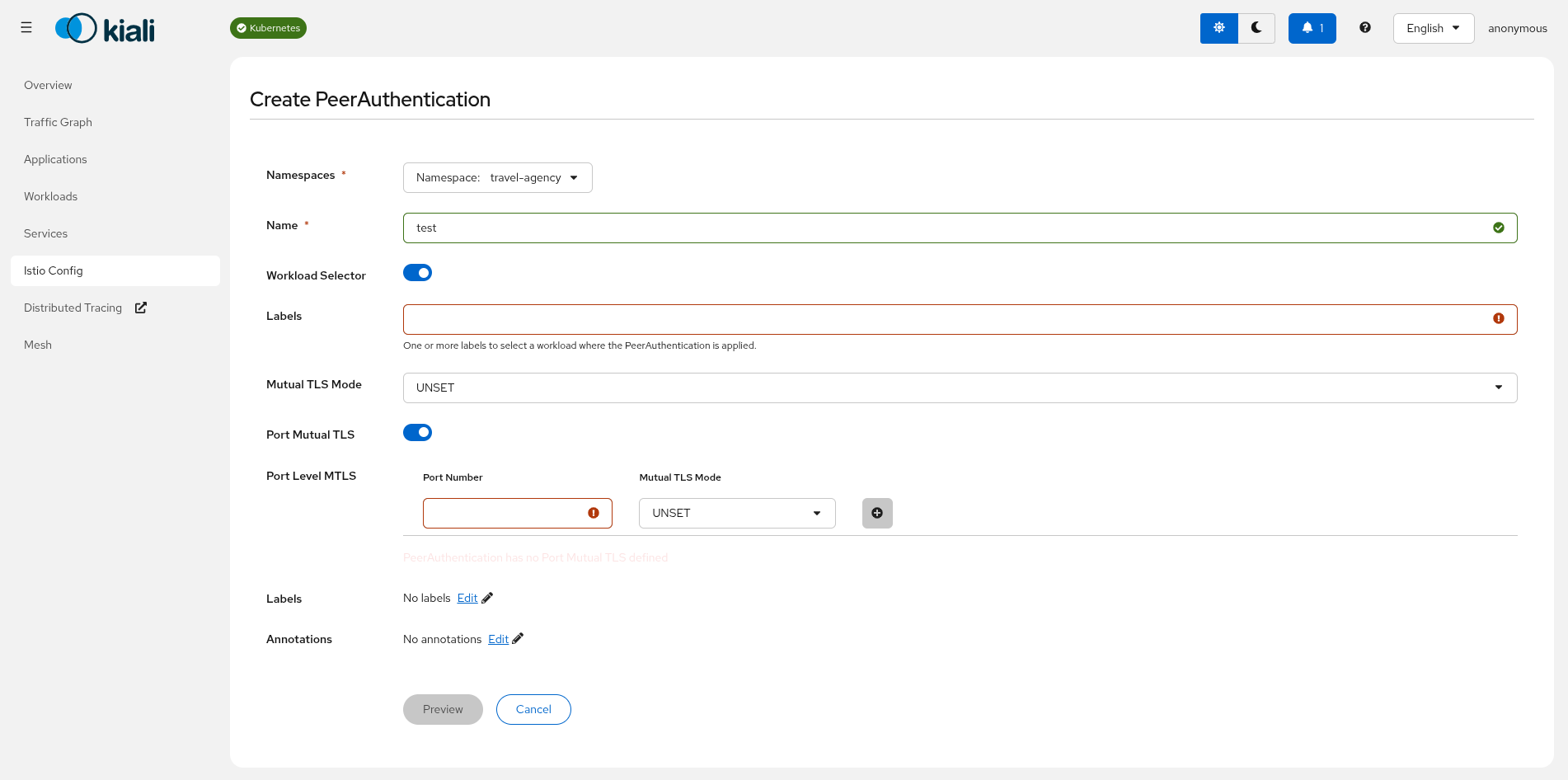Disable the Workload Selector toggle

417,272
